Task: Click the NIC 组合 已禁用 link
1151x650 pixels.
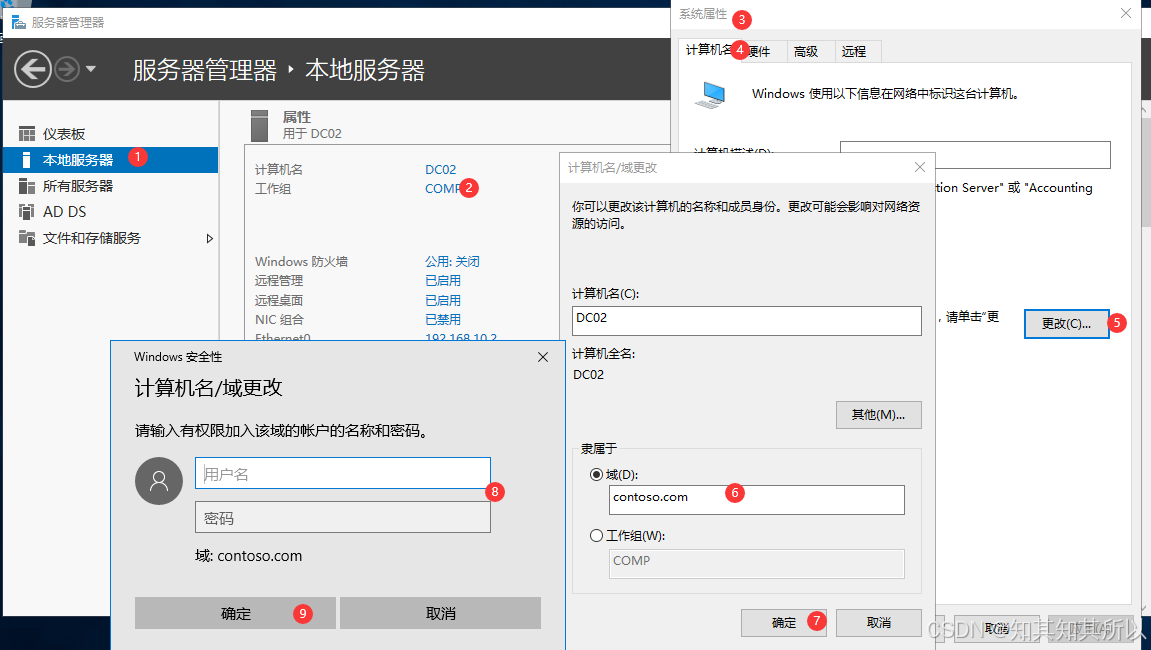Action: coord(443,319)
